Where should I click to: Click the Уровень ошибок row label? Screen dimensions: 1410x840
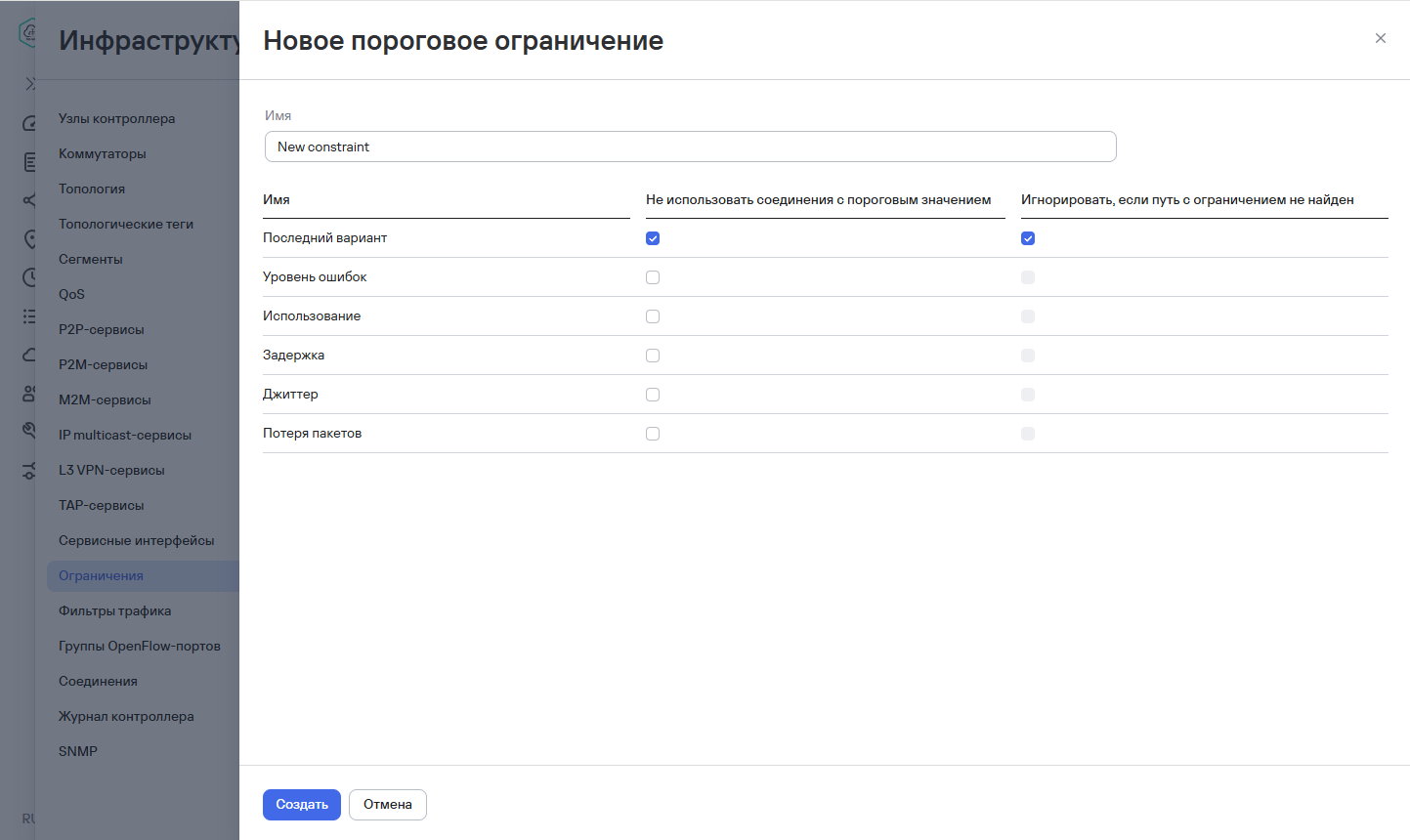[315, 277]
